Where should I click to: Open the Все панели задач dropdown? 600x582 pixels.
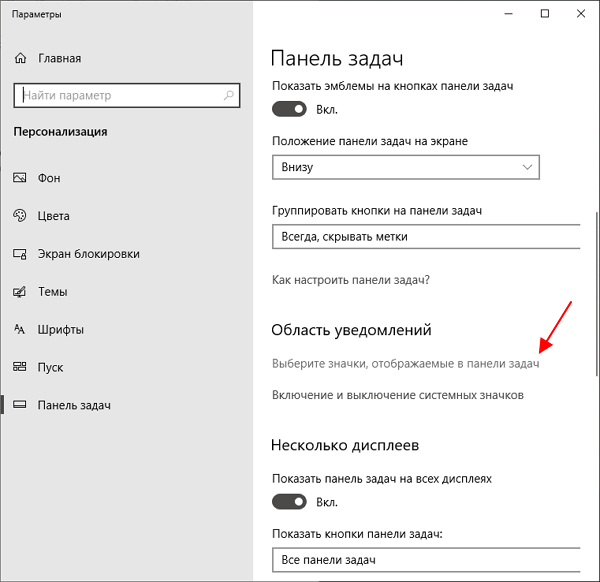tap(426, 560)
